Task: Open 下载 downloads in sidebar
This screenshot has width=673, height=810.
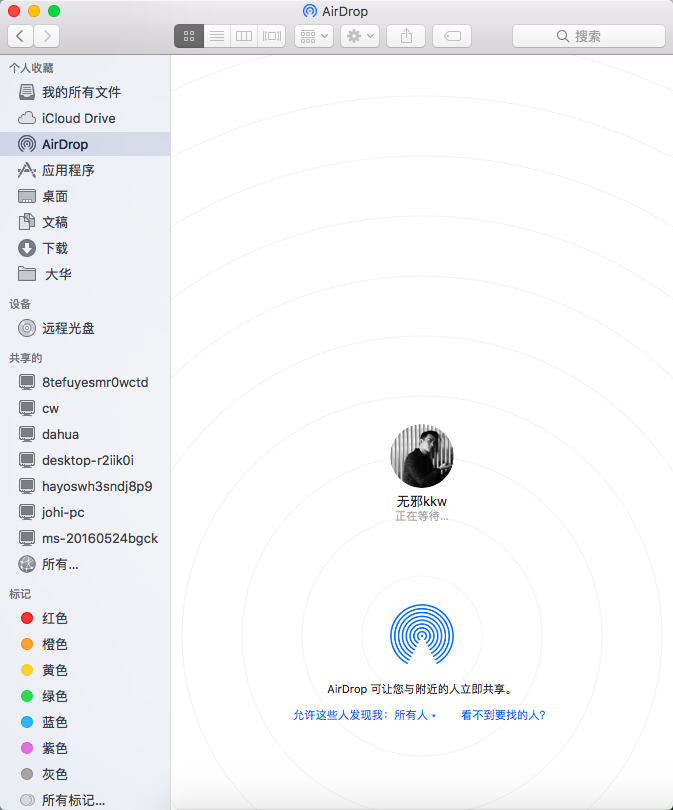Action: coord(85,248)
